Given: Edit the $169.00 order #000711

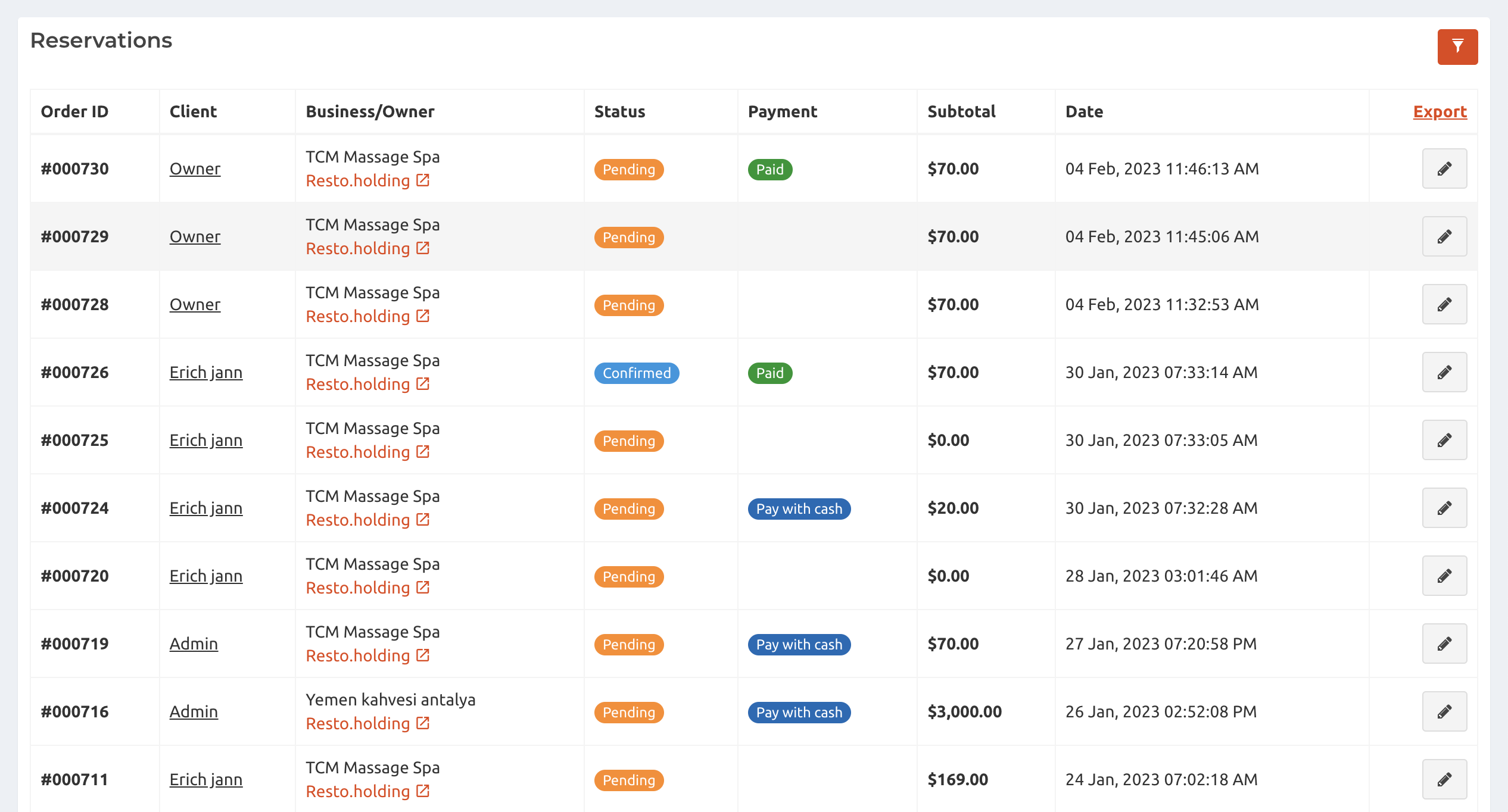Looking at the screenshot, I should point(1444,780).
